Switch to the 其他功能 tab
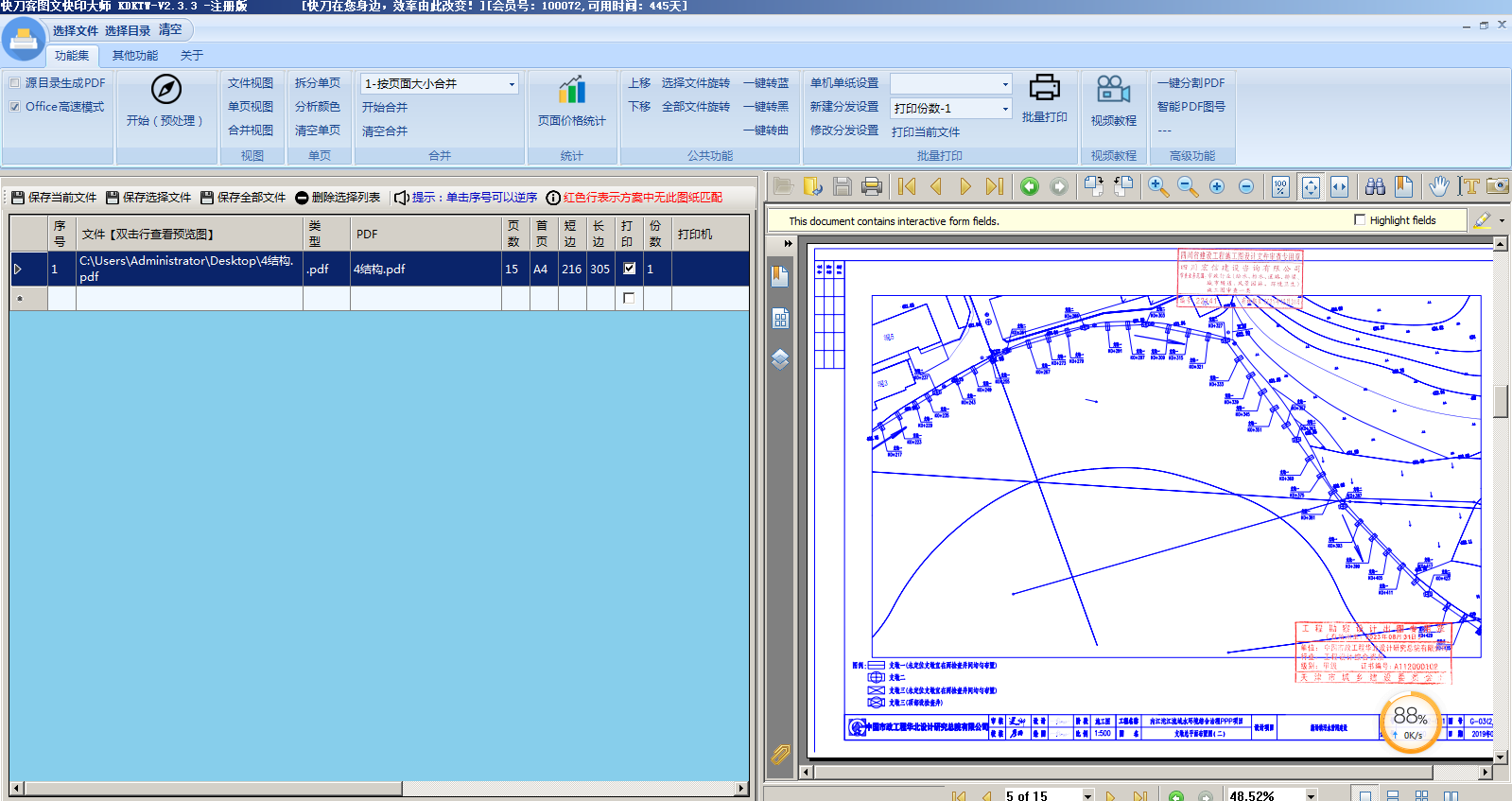This screenshot has width=1512, height=801. [x=134, y=56]
